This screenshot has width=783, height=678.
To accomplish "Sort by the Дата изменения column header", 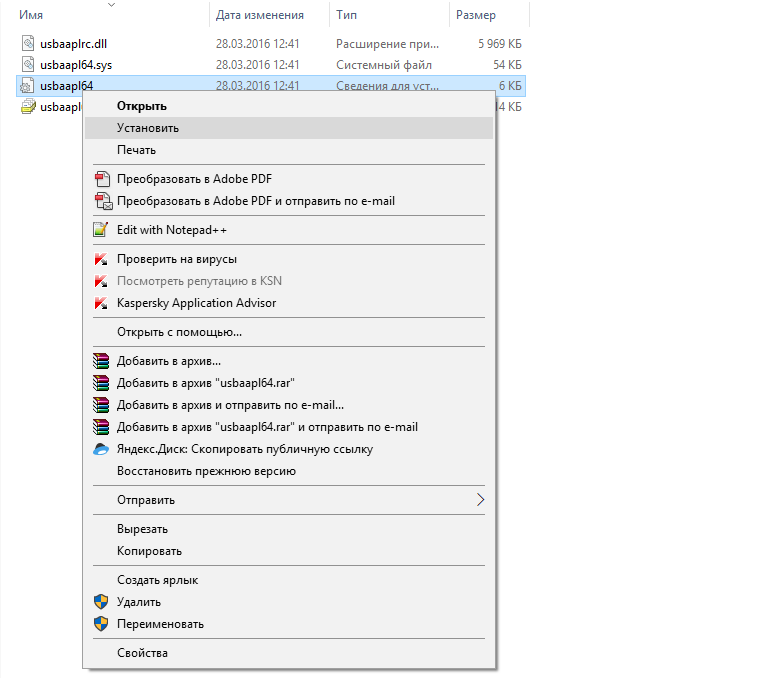I will coord(259,15).
